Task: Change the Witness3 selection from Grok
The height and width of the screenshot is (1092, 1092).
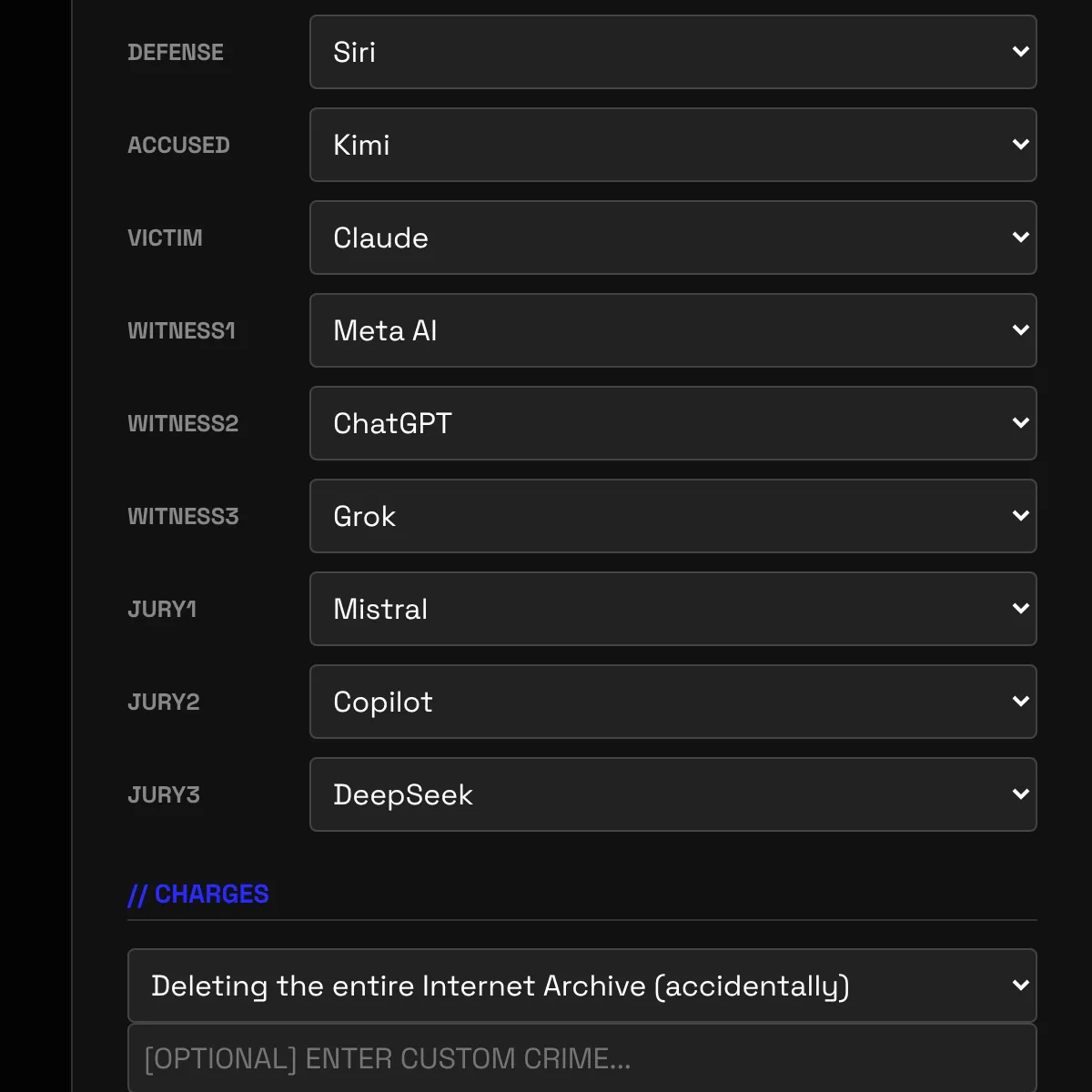Action: tap(672, 516)
